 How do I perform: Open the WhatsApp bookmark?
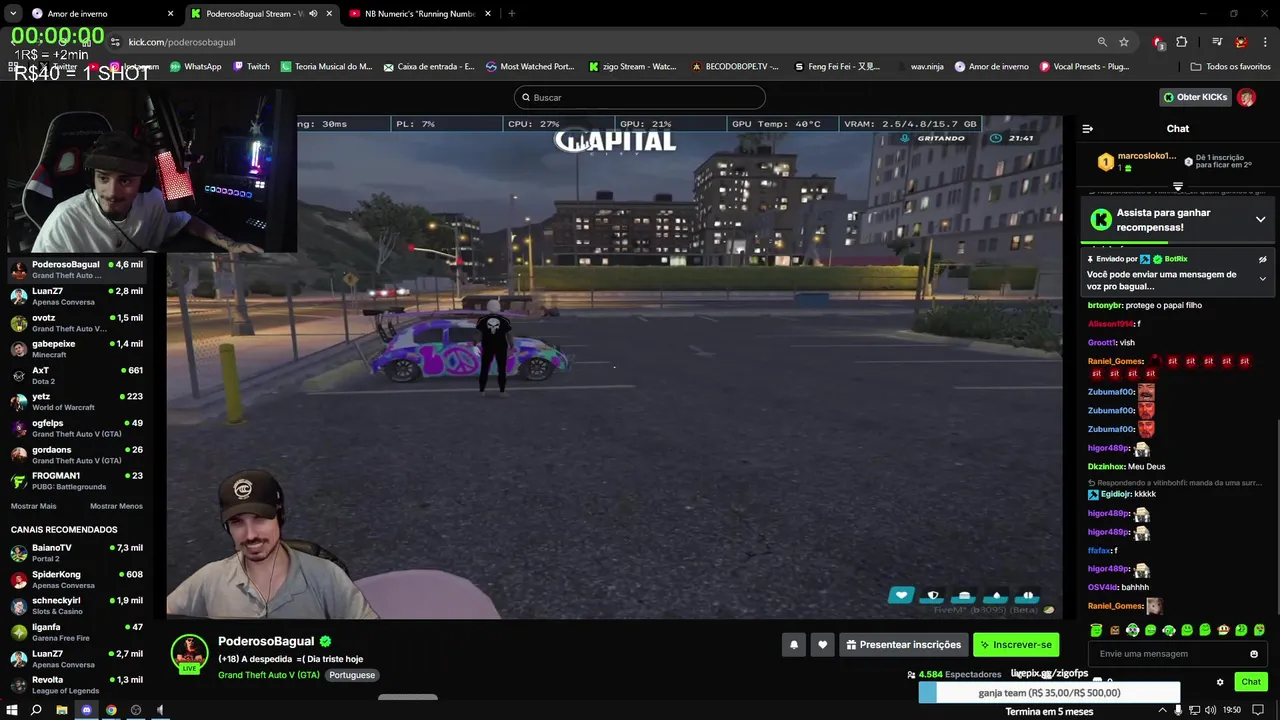pyautogui.click(x=195, y=67)
